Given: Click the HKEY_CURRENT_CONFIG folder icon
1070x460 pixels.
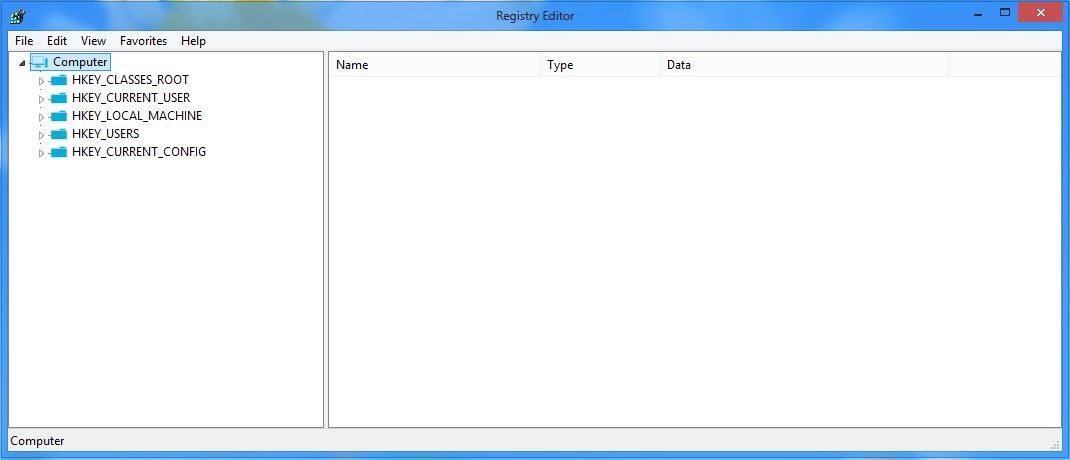Looking at the screenshot, I should [x=59, y=152].
